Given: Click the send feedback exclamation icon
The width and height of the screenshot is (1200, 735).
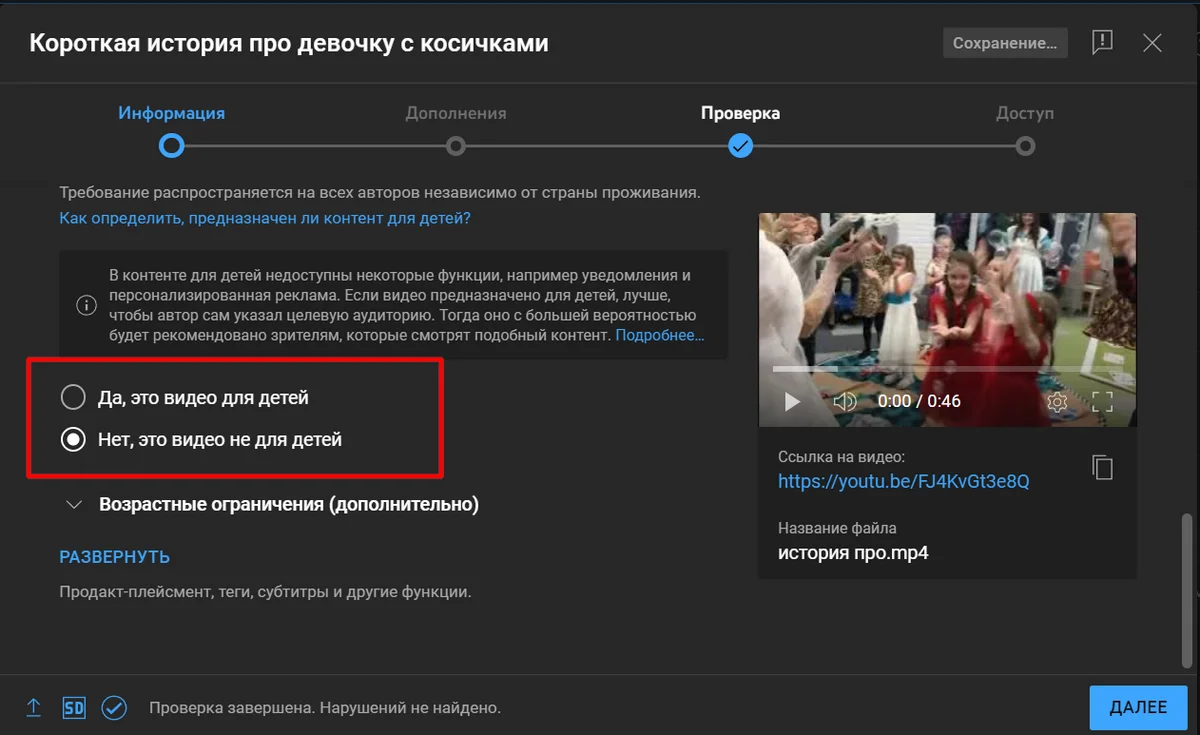Looking at the screenshot, I should pyautogui.click(x=1102, y=43).
